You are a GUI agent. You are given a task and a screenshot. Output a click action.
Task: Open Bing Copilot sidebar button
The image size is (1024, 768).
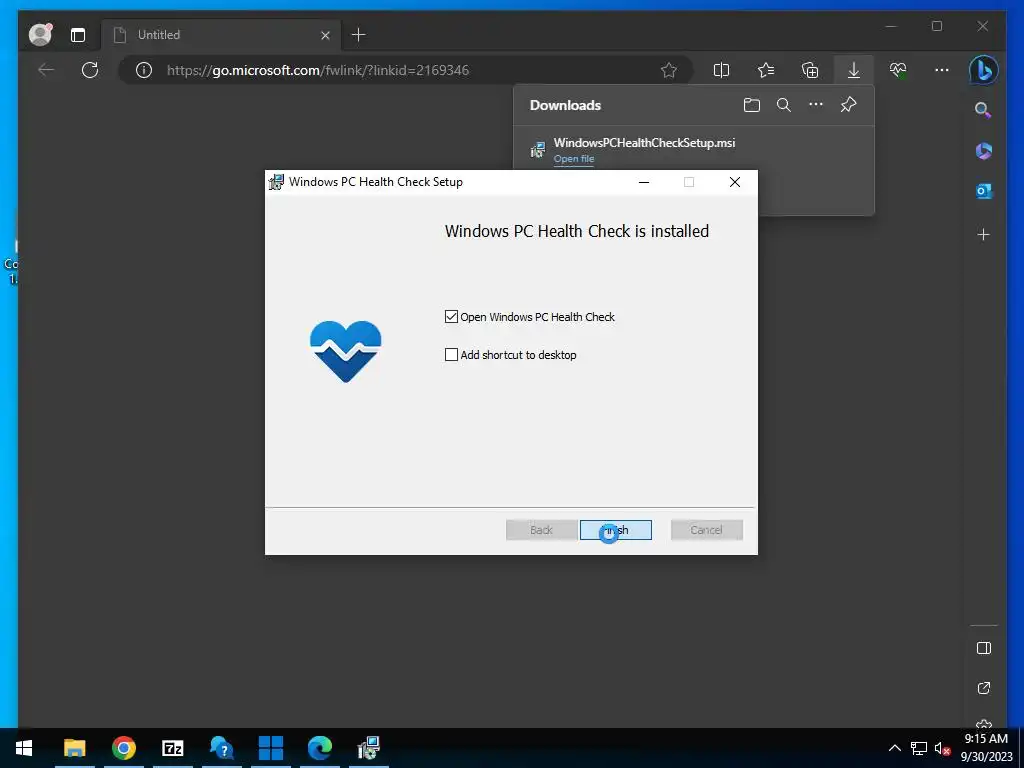(x=984, y=70)
